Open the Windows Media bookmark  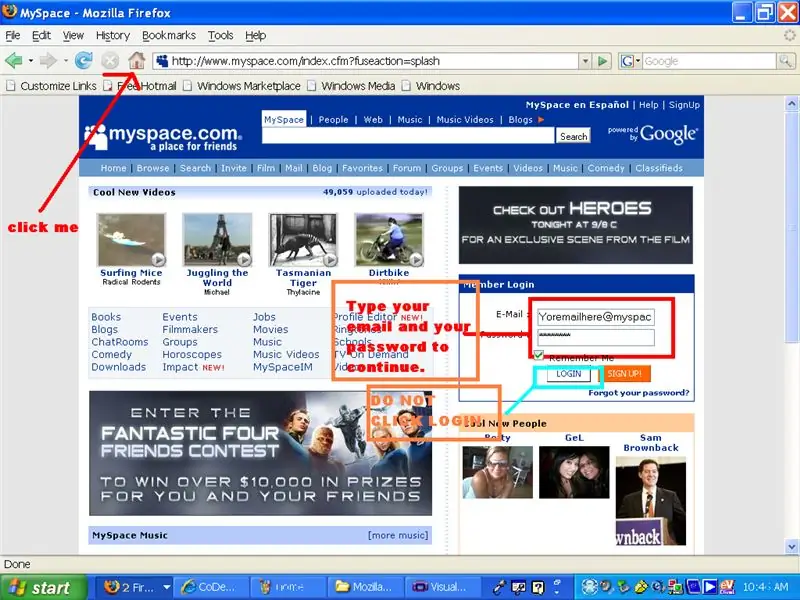pyautogui.click(x=352, y=86)
